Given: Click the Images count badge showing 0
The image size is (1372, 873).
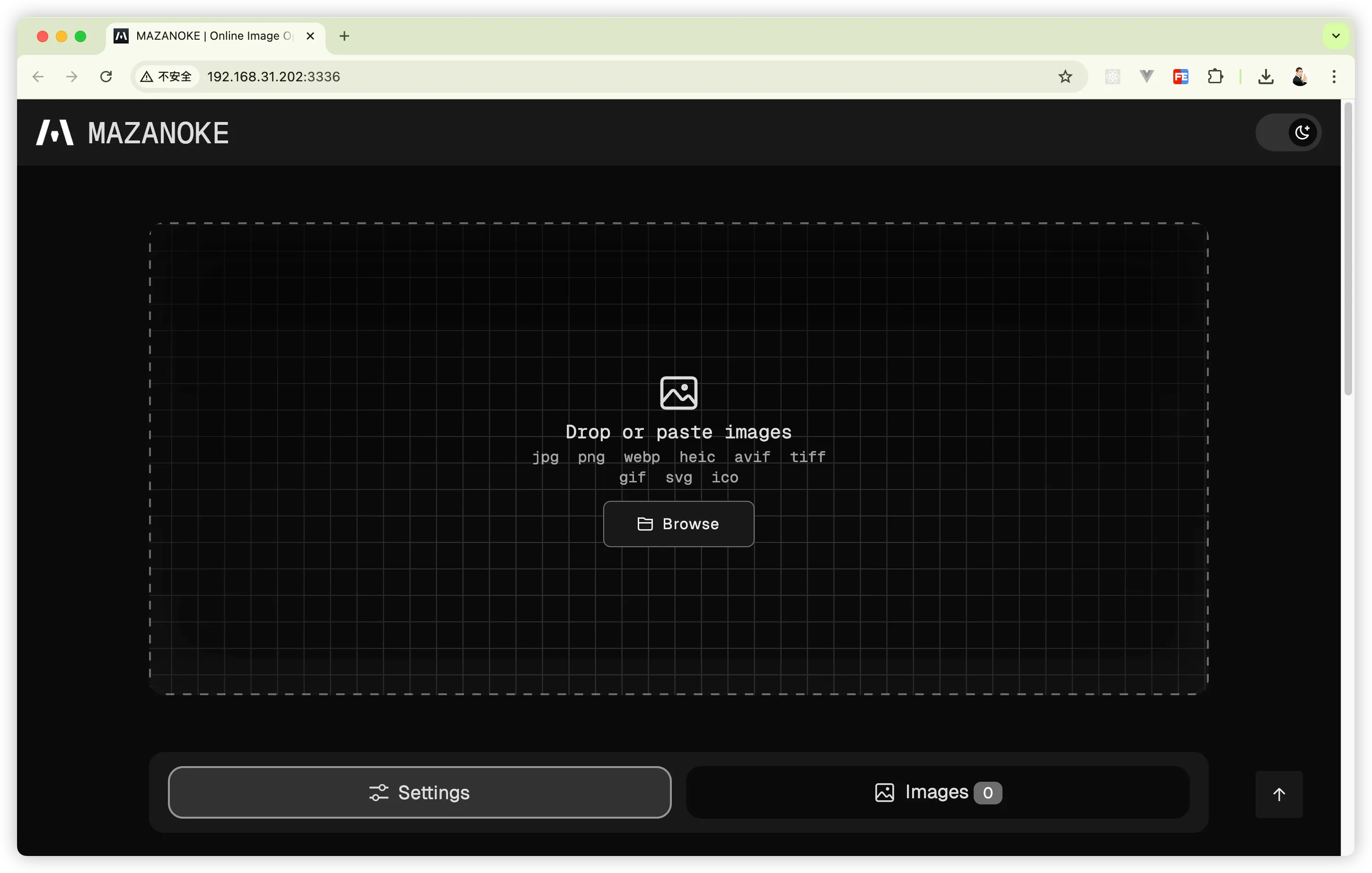Looking at the screenshot, I should pos(987,793).
